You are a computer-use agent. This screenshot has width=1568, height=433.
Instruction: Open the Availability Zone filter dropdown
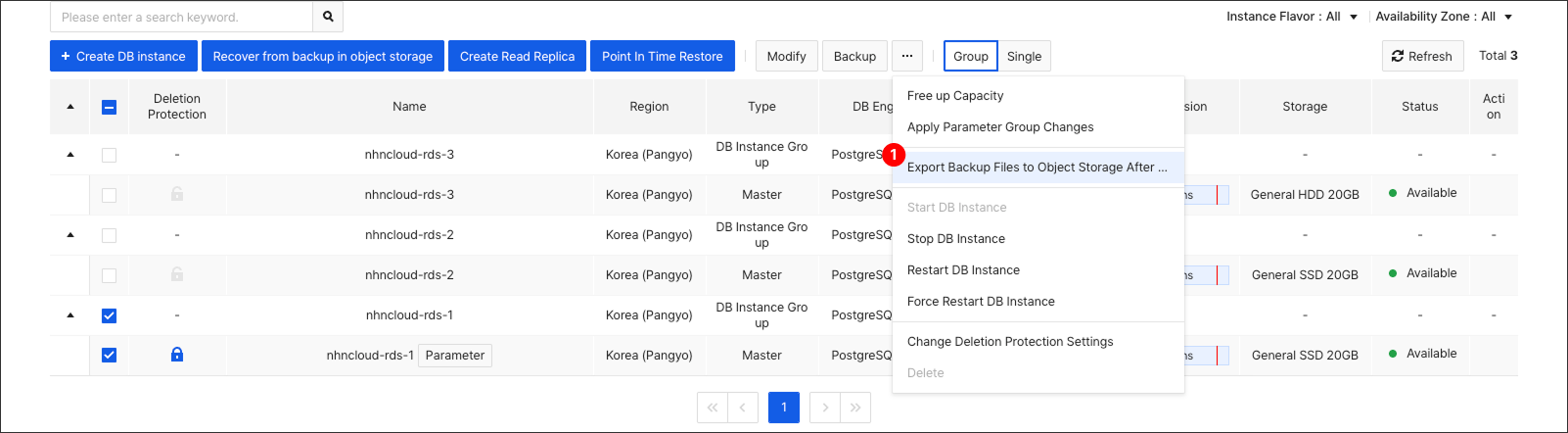pos(1444,17)
